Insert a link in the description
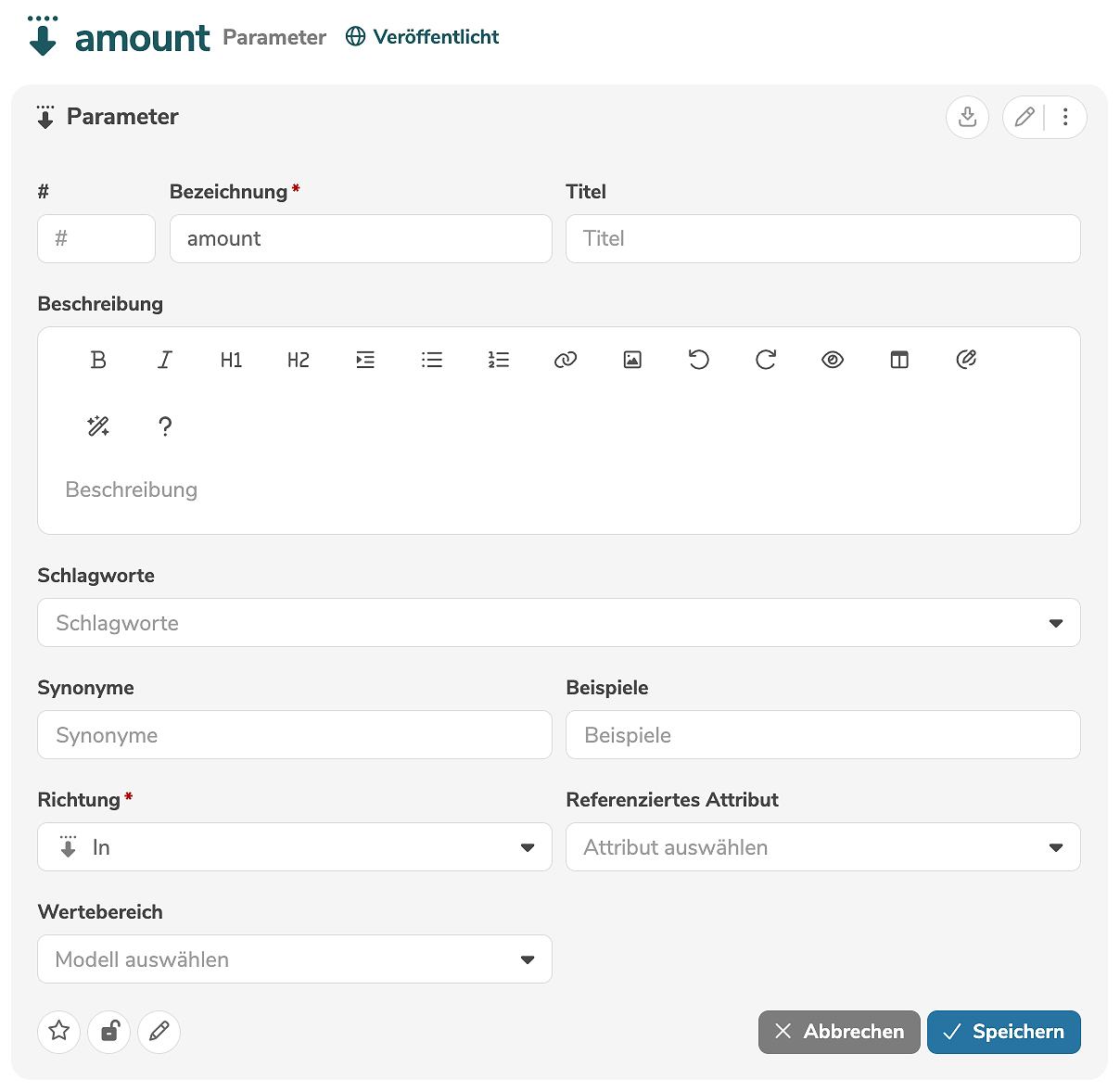The height and width of the screenshot is (1092, 1120). (566, 360)
